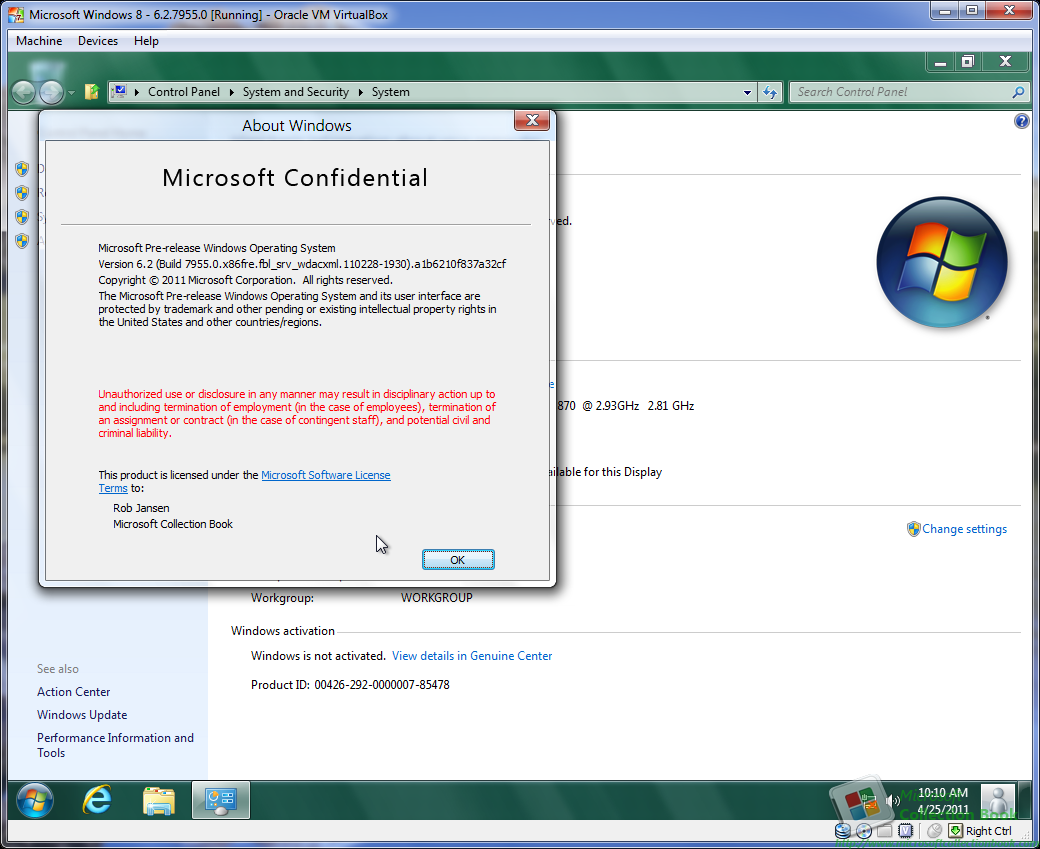
Task: Click the hard disk activity icon in VirtualBox status bar
Action: click(x=843, y=831)
